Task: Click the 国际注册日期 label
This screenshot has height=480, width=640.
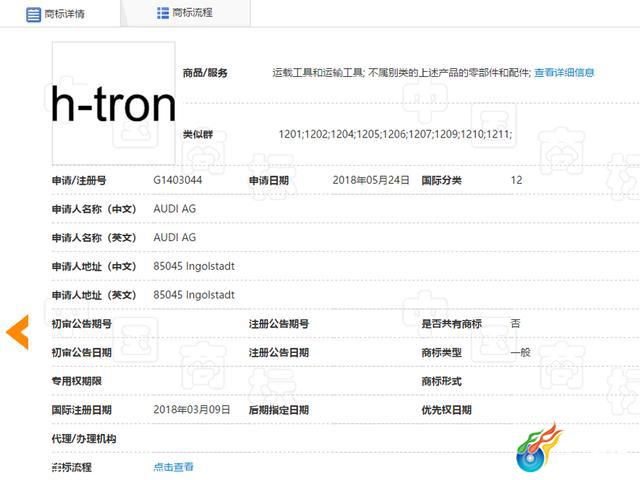Action: (82, 410)
